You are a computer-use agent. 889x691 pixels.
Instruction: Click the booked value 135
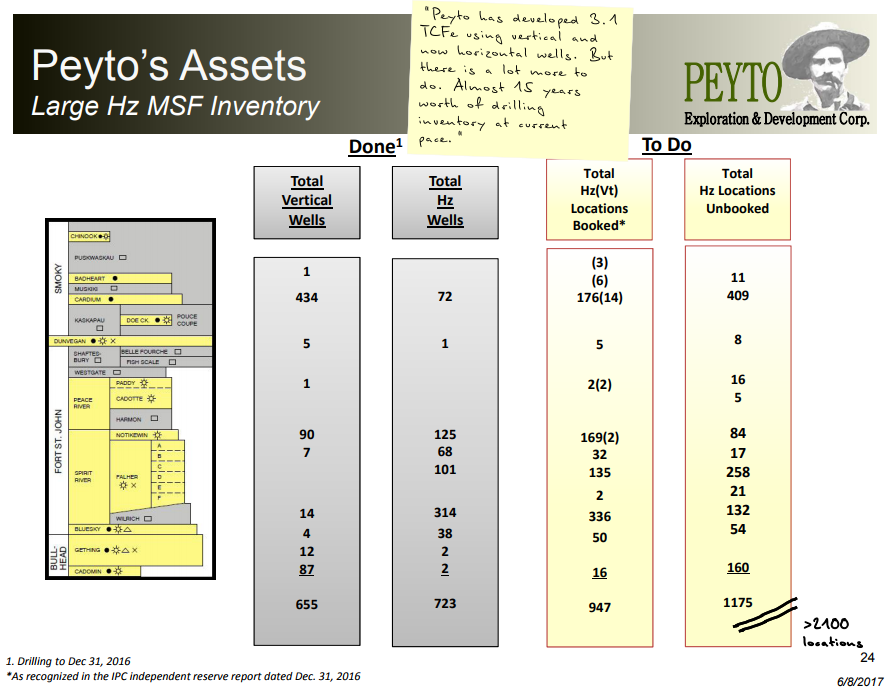pyautogui.click(x=599, y=473)
